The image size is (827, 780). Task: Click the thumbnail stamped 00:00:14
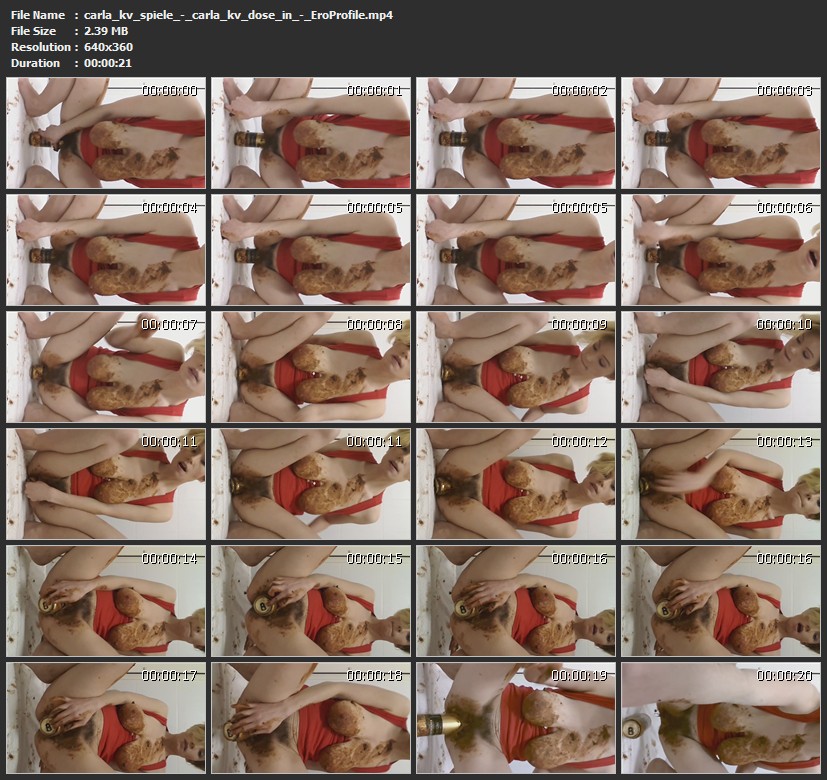click(x=106, y=600)
